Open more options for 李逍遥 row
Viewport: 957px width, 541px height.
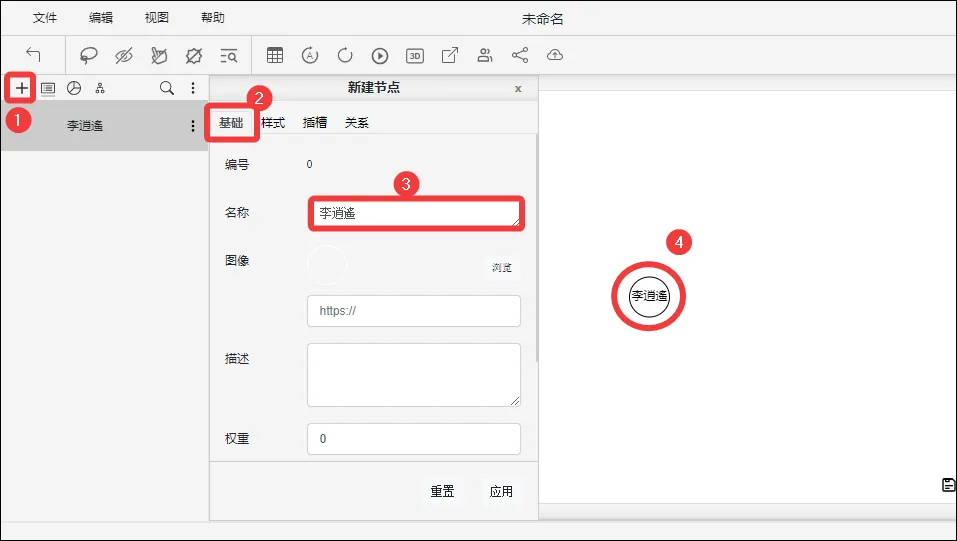(x=193, y=126)
